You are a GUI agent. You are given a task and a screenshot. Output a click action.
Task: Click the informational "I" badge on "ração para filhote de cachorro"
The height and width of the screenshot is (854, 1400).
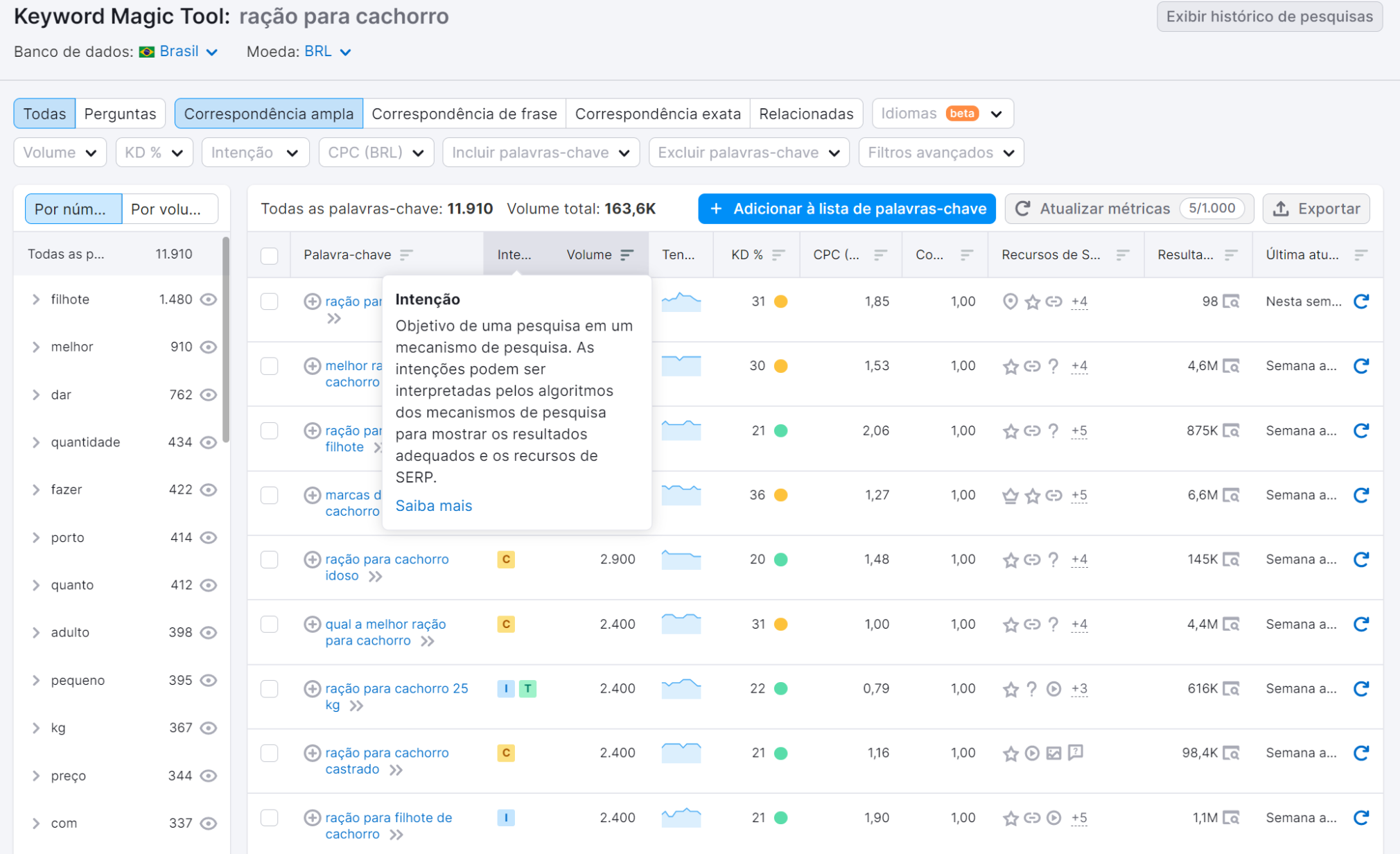tap(506, 817)
